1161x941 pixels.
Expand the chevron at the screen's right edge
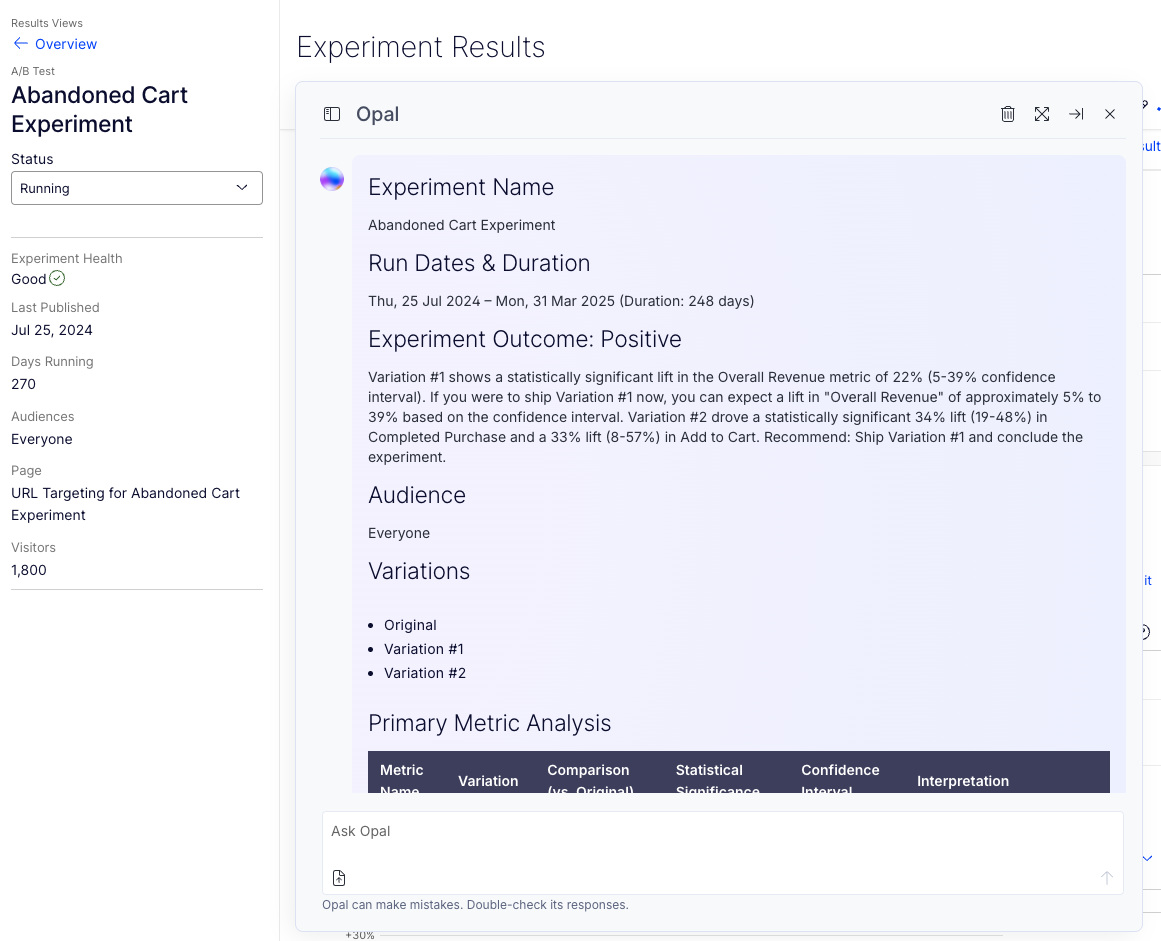[1146, 857]
